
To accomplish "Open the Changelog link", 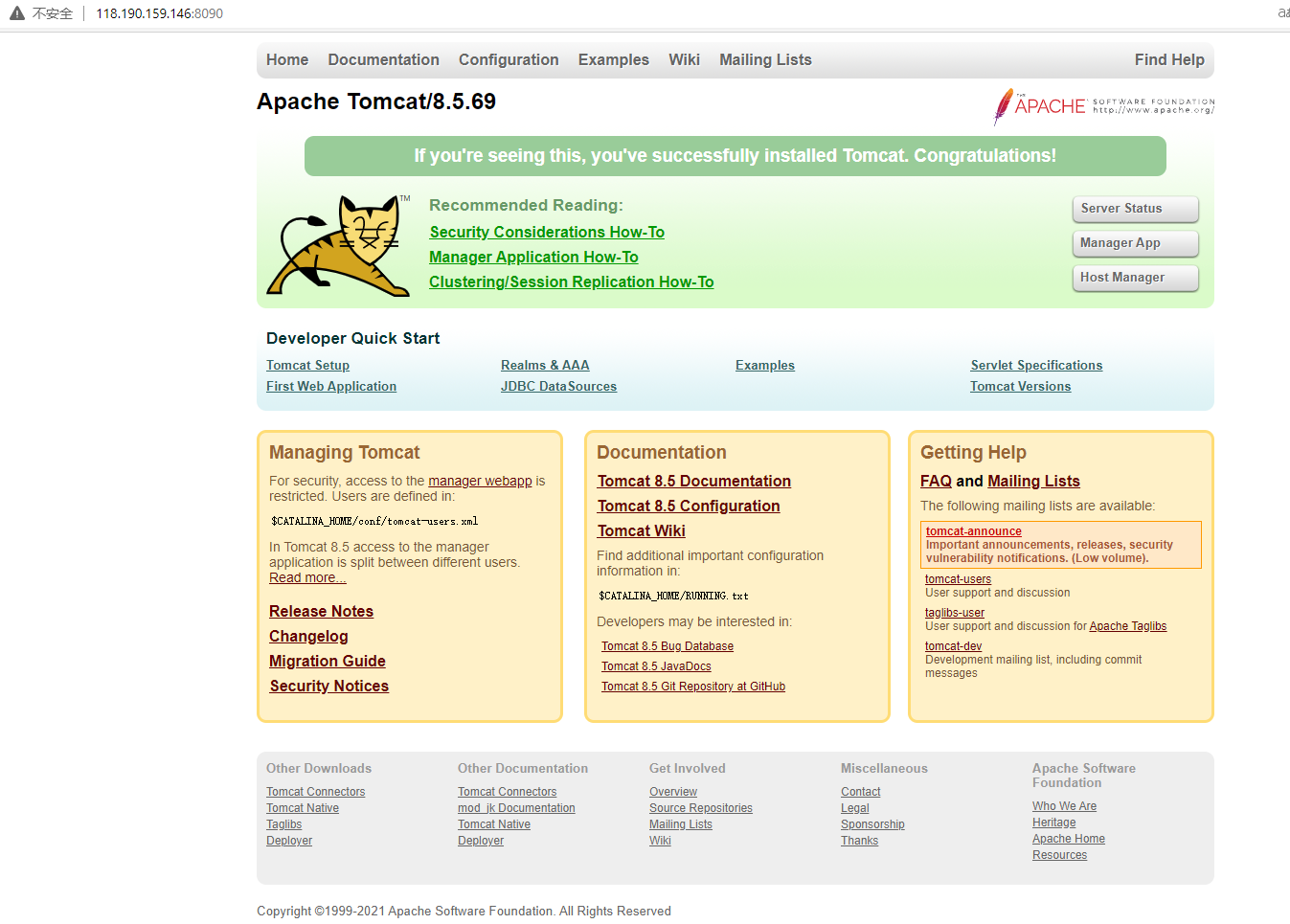I will pos(308,636).
